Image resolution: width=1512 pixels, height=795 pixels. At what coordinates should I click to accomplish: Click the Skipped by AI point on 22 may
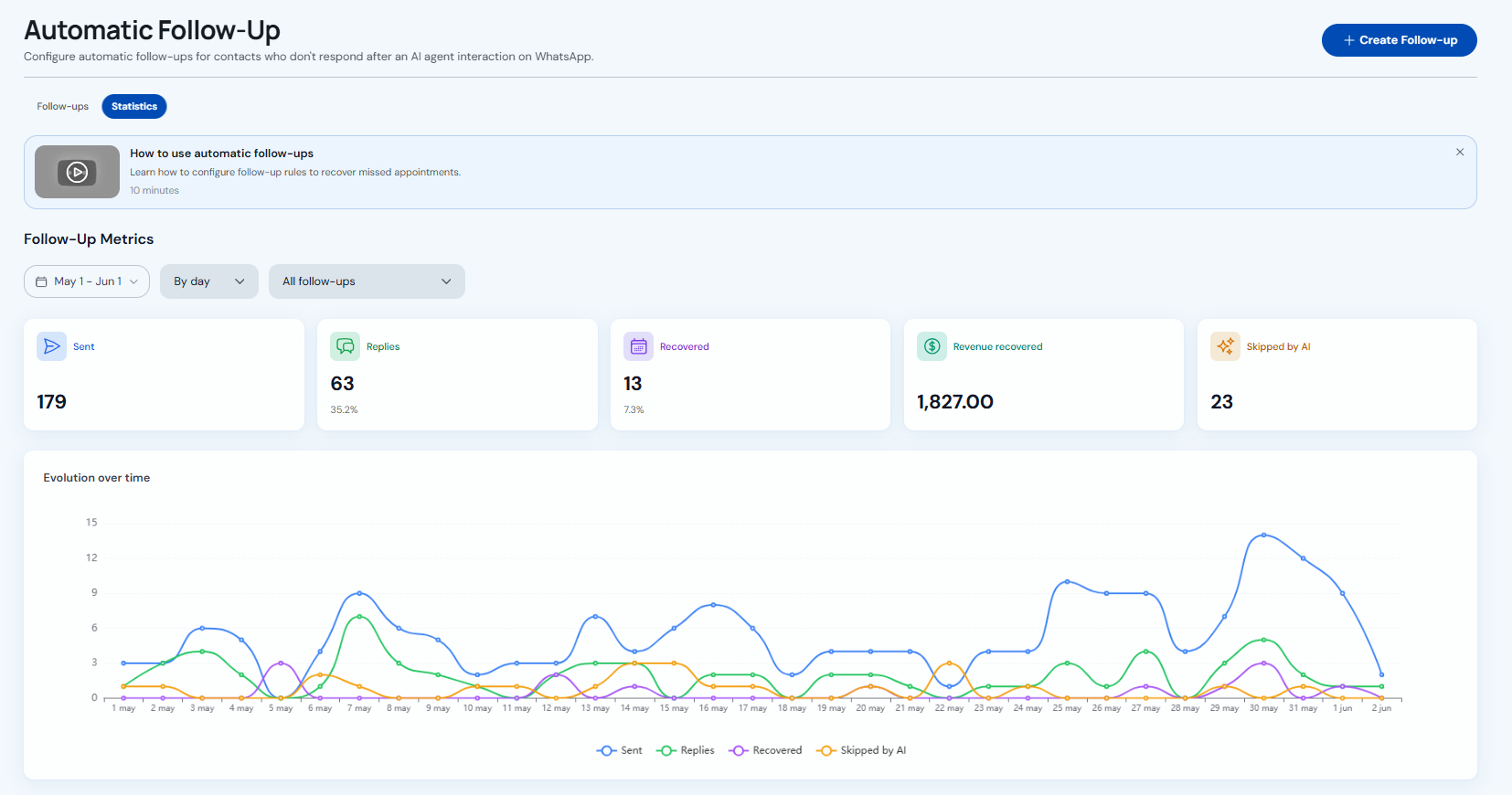pos(950,663)
